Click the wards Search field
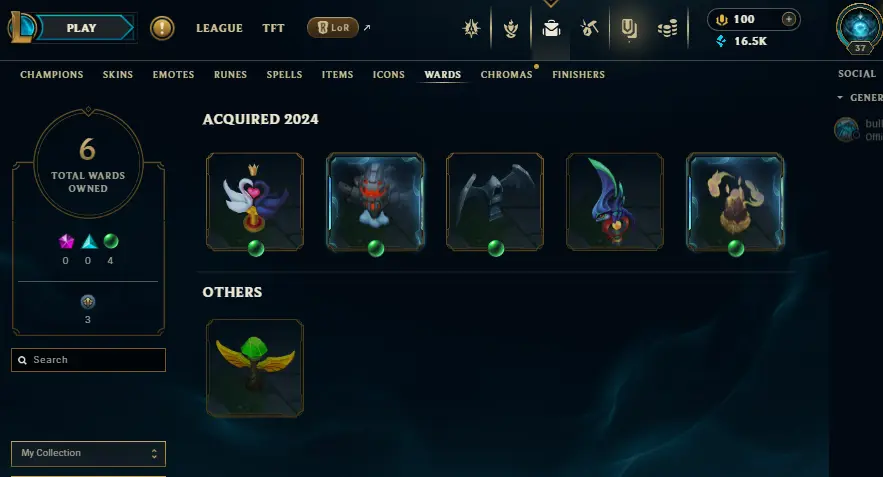Image resolution: width=883 pixels, height=477 pixels. point(88,360)
